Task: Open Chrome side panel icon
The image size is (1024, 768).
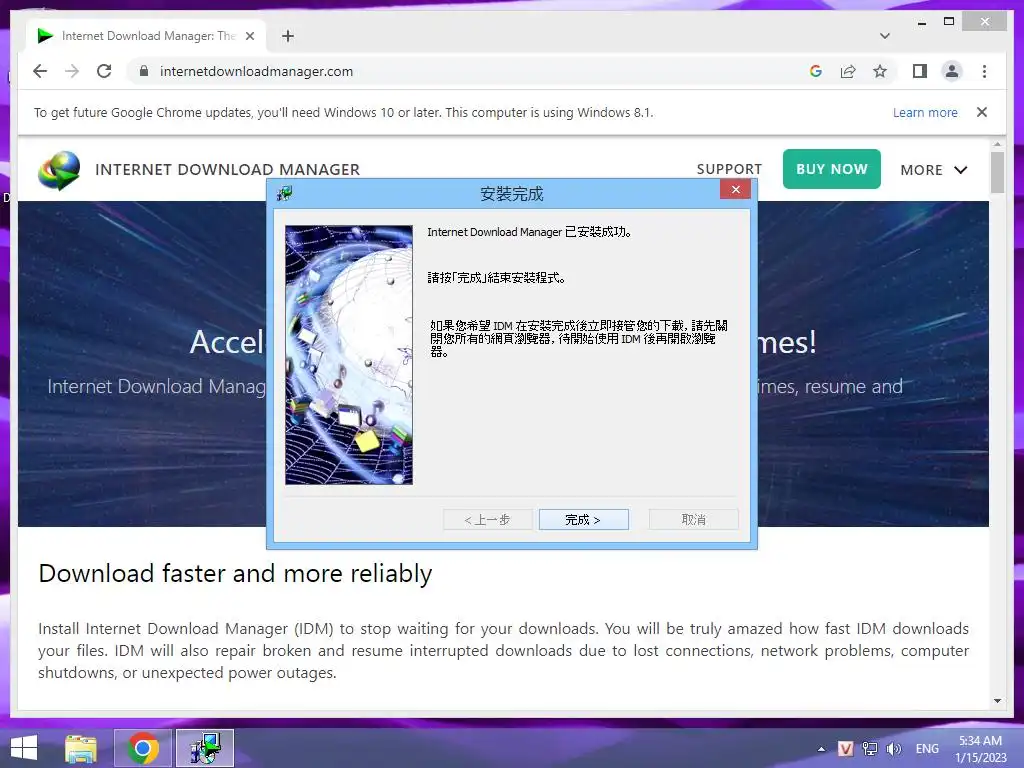Action: pos(920,71)
